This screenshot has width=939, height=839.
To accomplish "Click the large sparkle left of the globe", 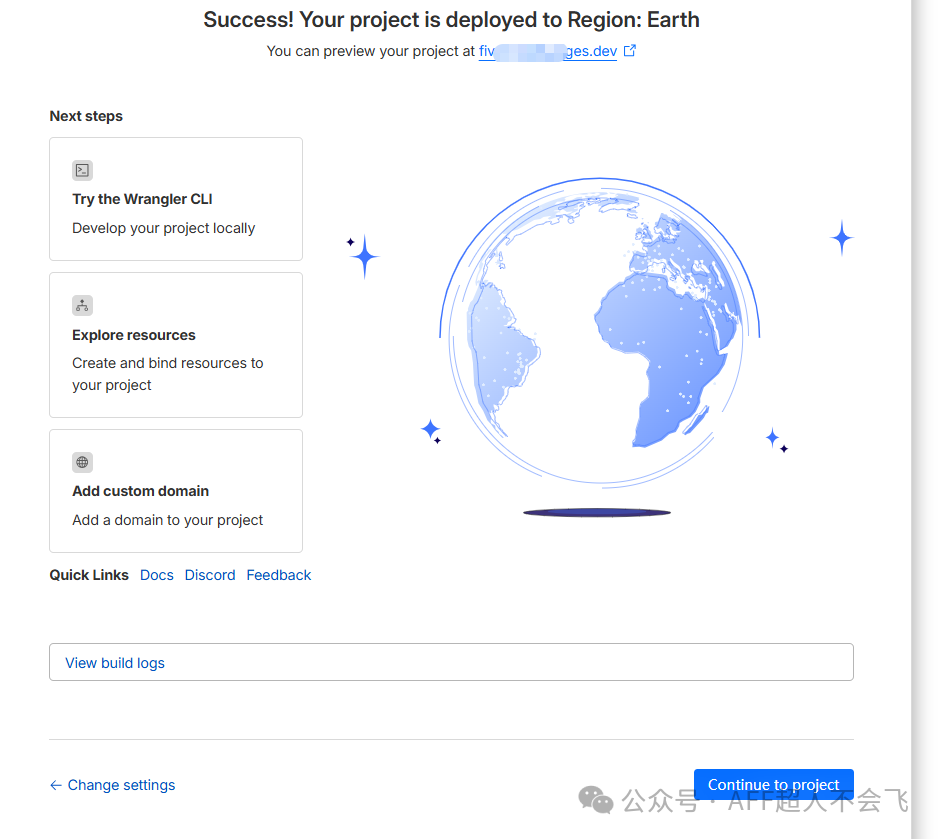I will (x=365, y=257).
